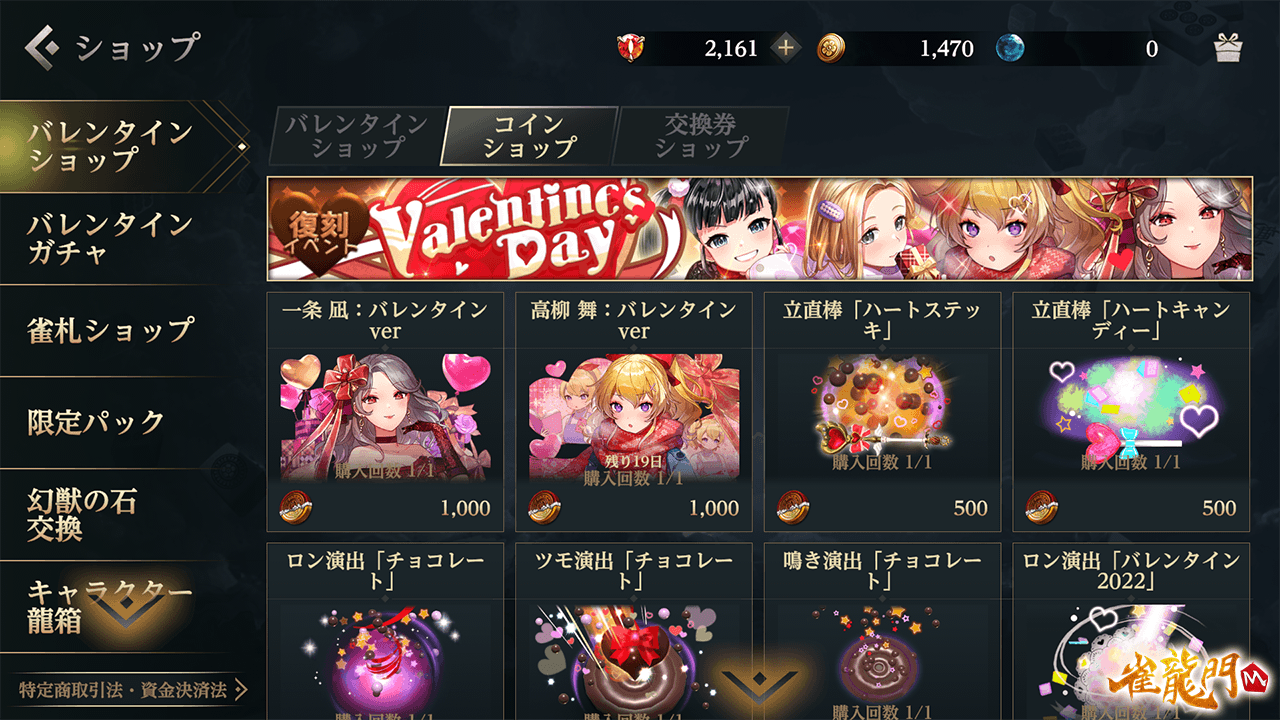Tap the gold coin currency icon
1280x720 pixels.
(833, 48)
